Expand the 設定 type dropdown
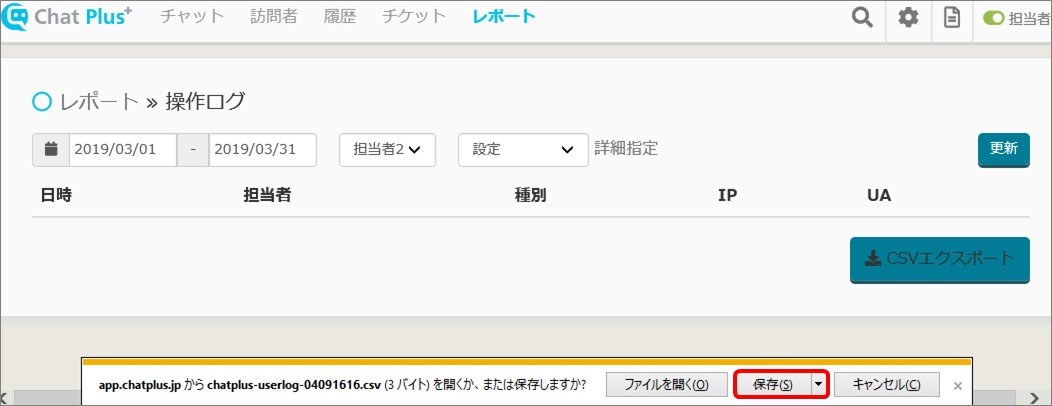This screenshot has height=406, width=1052. coord(523,150)
